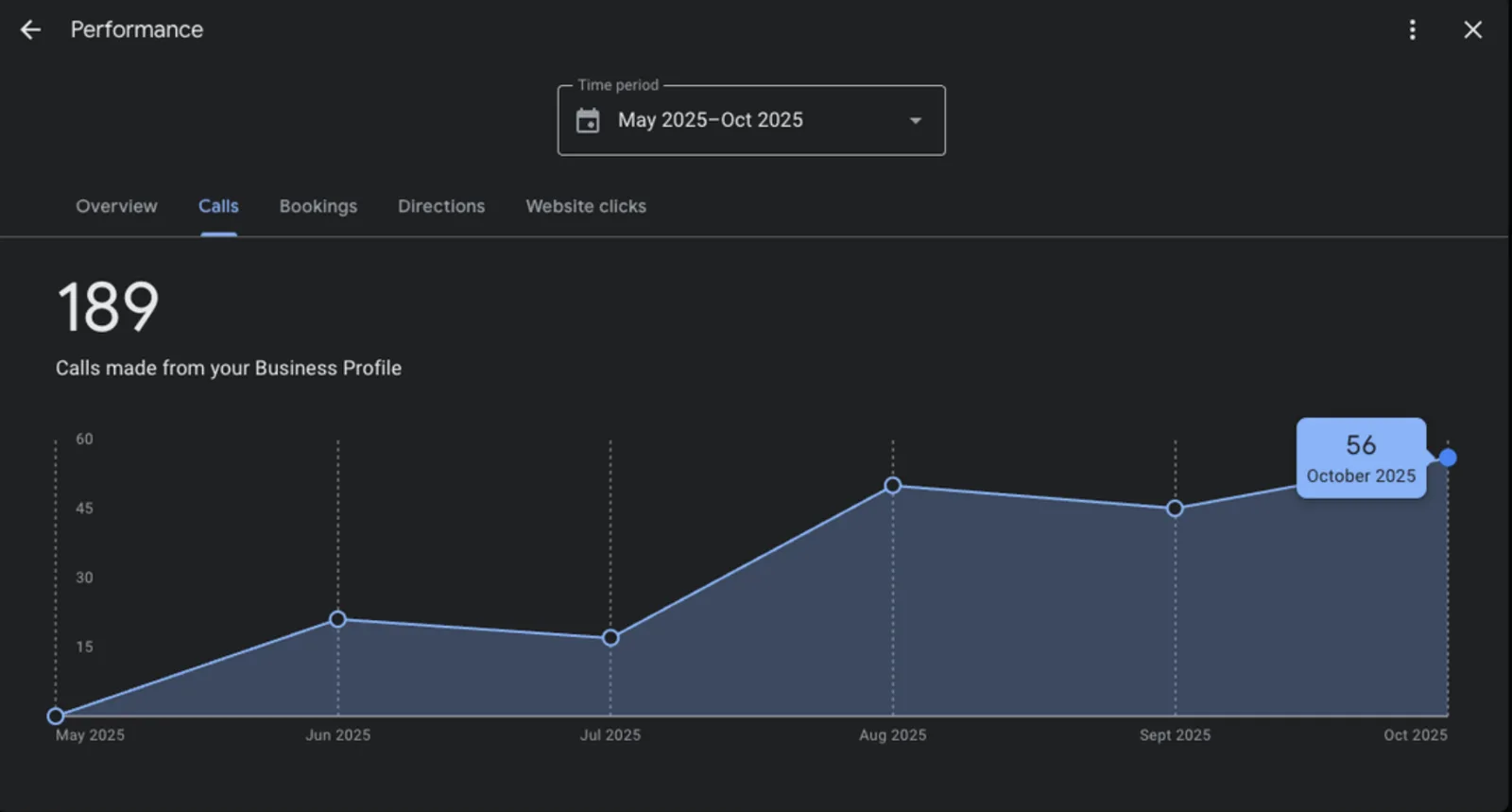The width and height of the screenshot is (1512, 812).
Task: Select the highlighted Oct 2025 data point
Action: point(1448,458)
